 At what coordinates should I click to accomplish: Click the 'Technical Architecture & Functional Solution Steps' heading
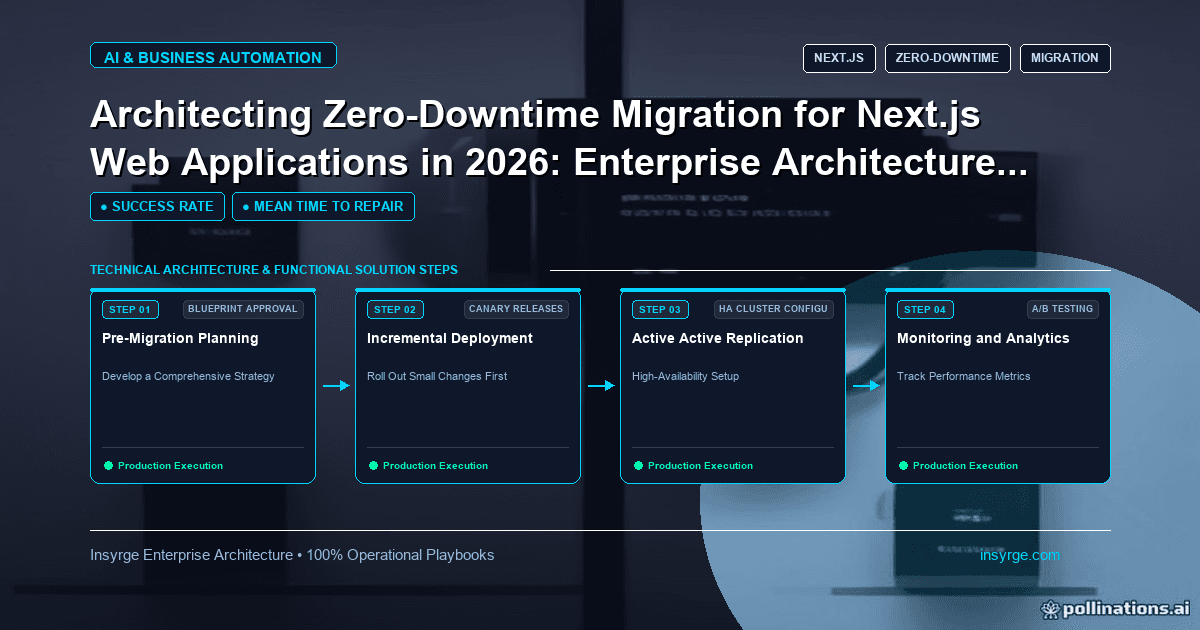[274, 270]
